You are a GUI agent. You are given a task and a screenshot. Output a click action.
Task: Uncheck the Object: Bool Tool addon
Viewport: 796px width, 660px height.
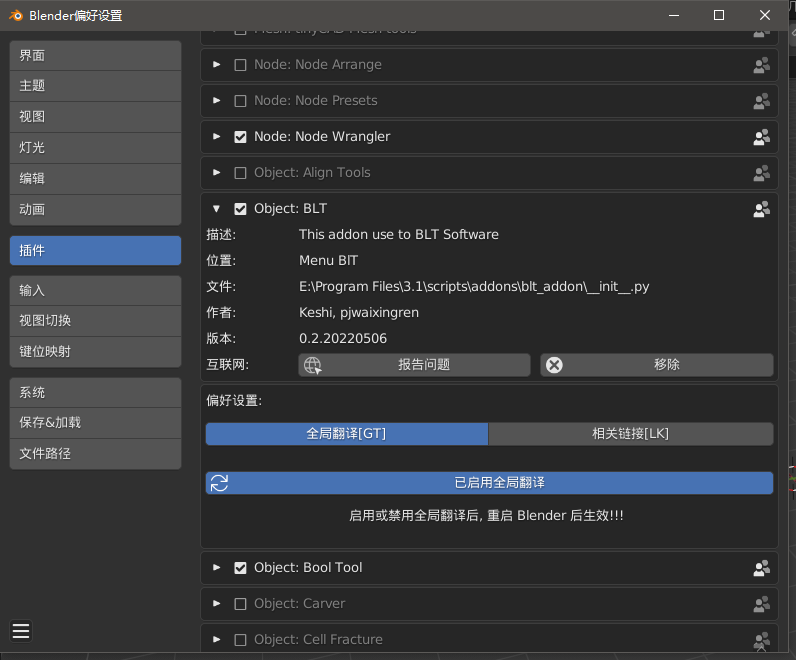pyautogui.click(x=240, y=568)
